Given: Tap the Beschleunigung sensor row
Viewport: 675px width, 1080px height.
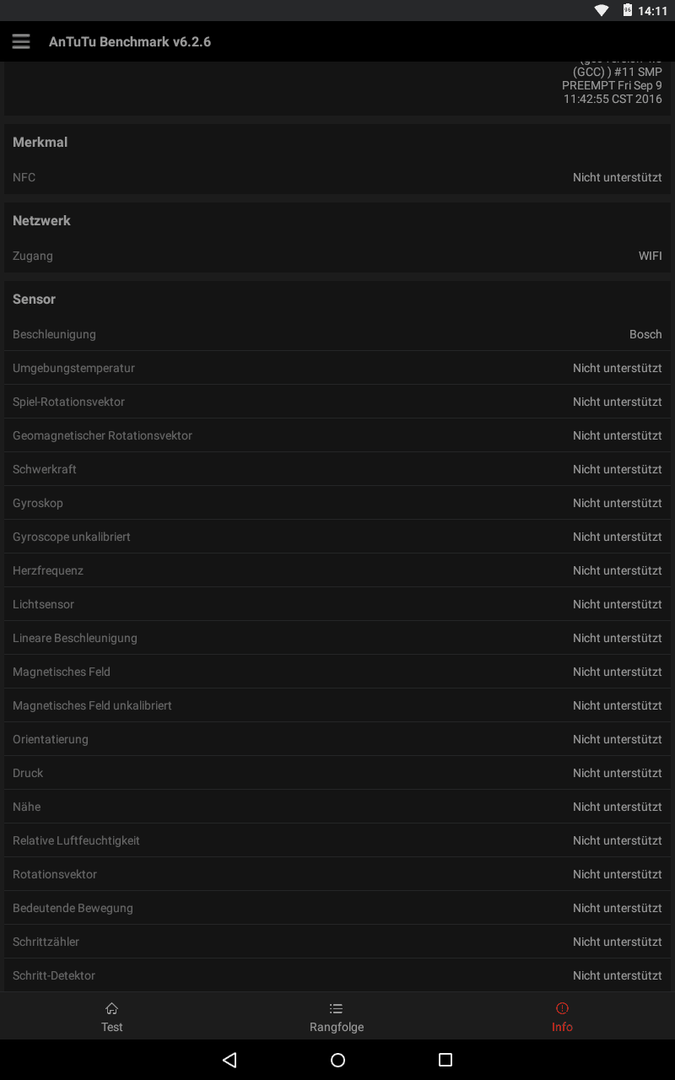Looking at the screenshot, I should pos(338,334).
